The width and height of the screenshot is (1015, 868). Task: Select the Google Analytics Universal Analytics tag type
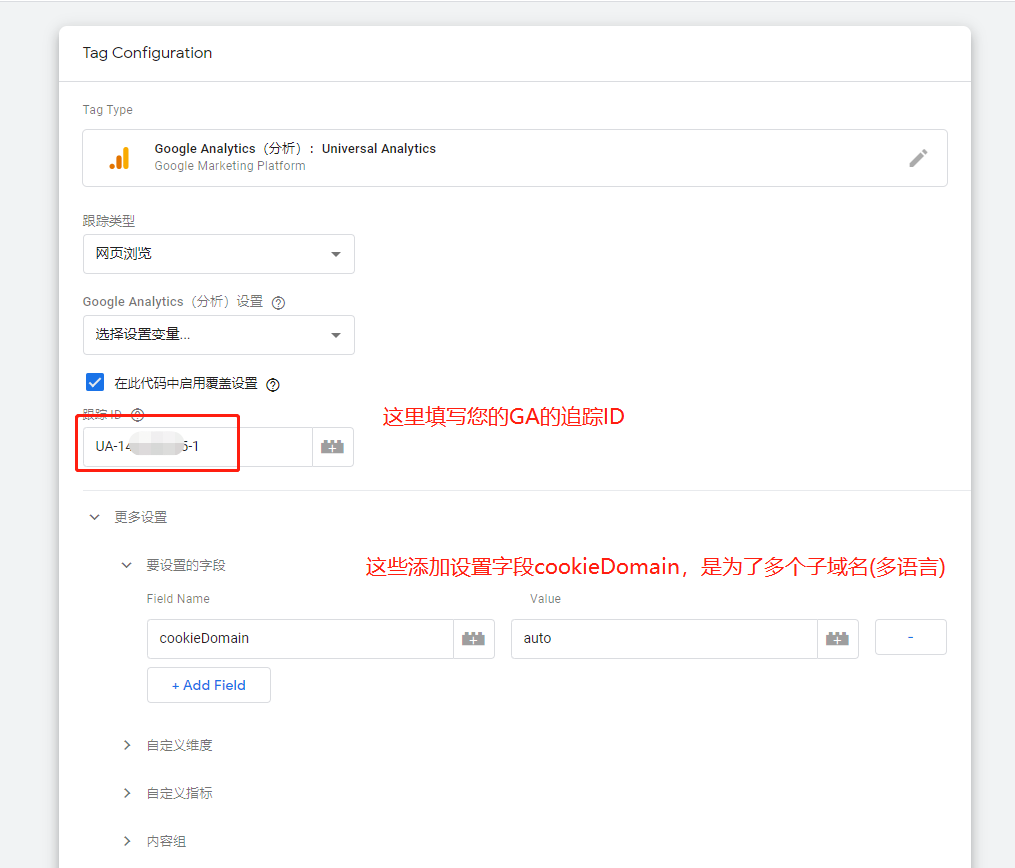pos(515,158)
